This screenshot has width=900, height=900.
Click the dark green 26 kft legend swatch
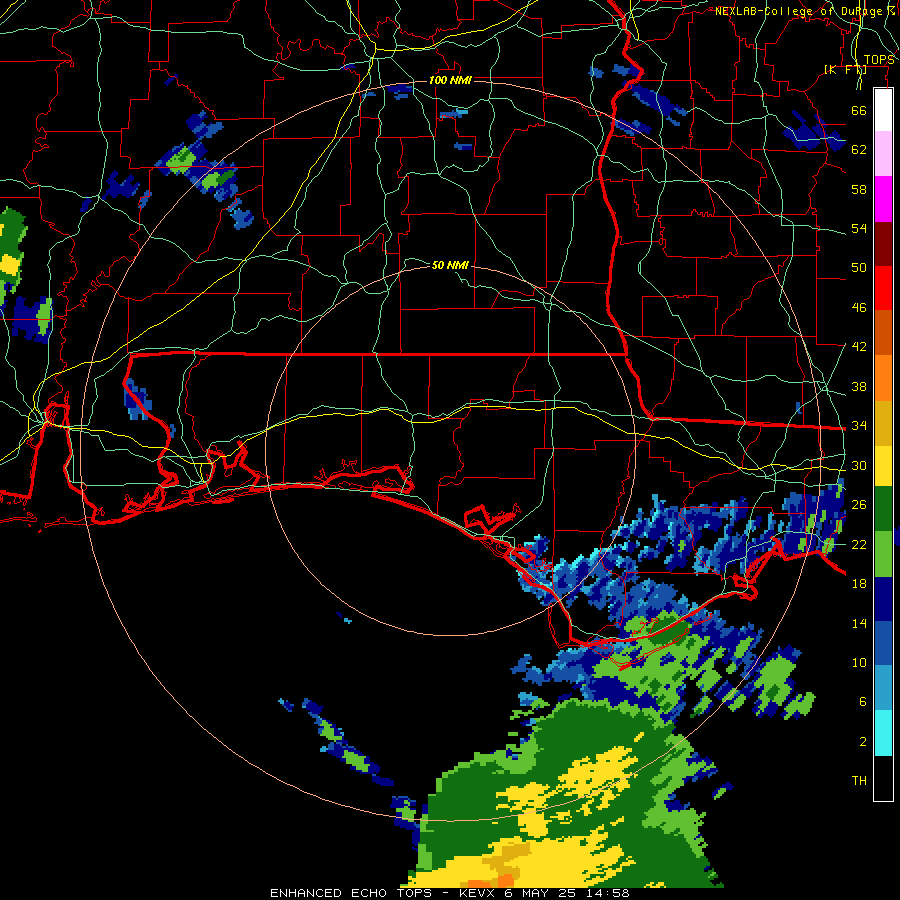point(883,509)
